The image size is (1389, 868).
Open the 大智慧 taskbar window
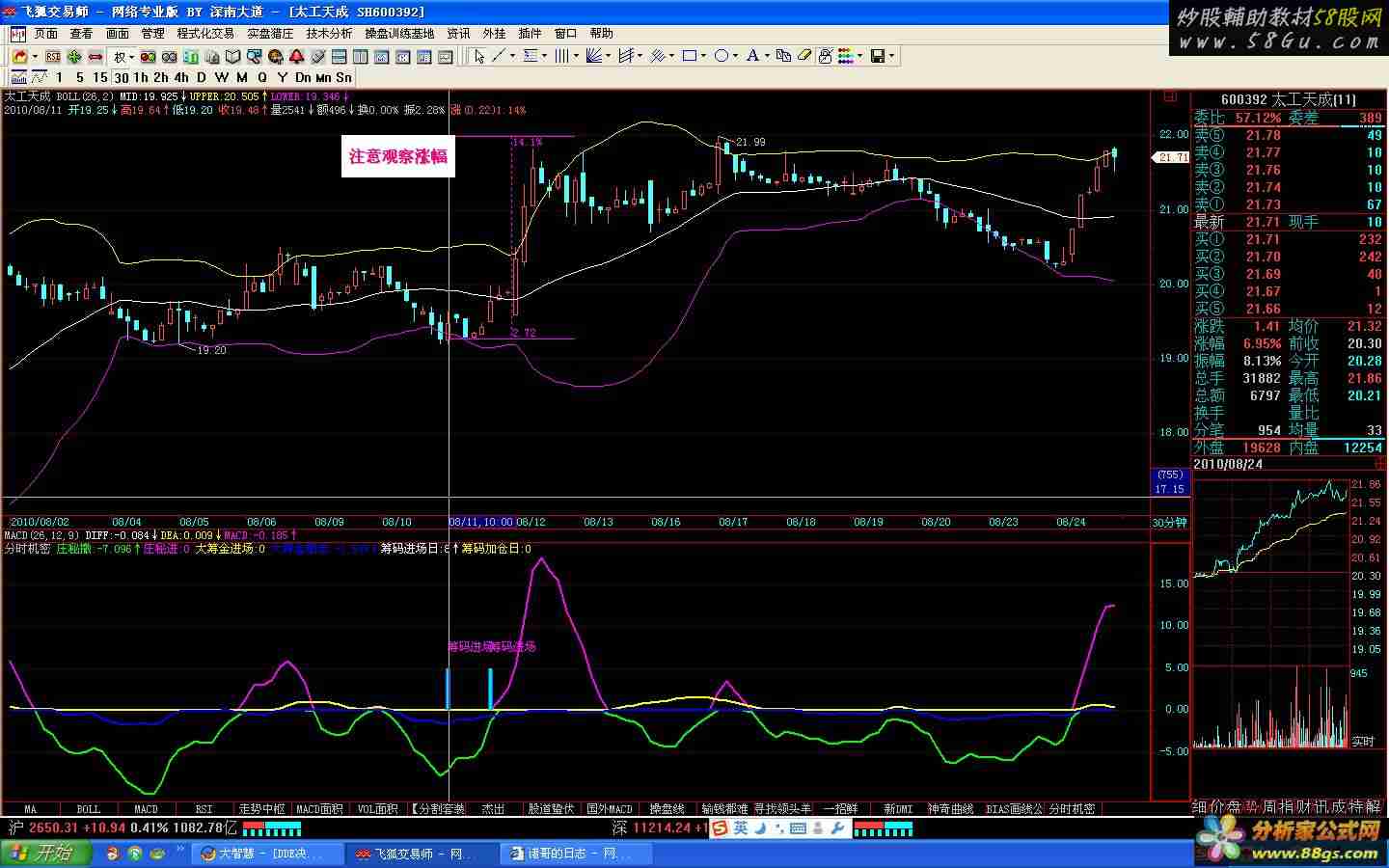pyautogui.click(x=267, y=854)
